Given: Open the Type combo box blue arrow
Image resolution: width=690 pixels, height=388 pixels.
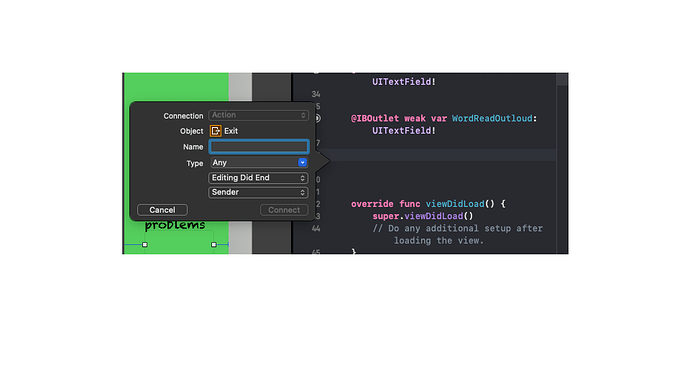Looking at the screenshot, I should 302,162.
